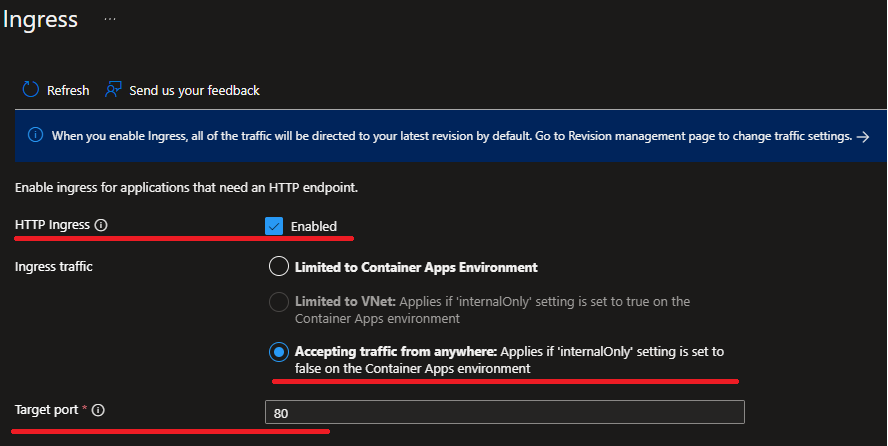Viewport: 888px width, 446px height.
Task: Click the Refresh text label
Action: click(68, 90)
